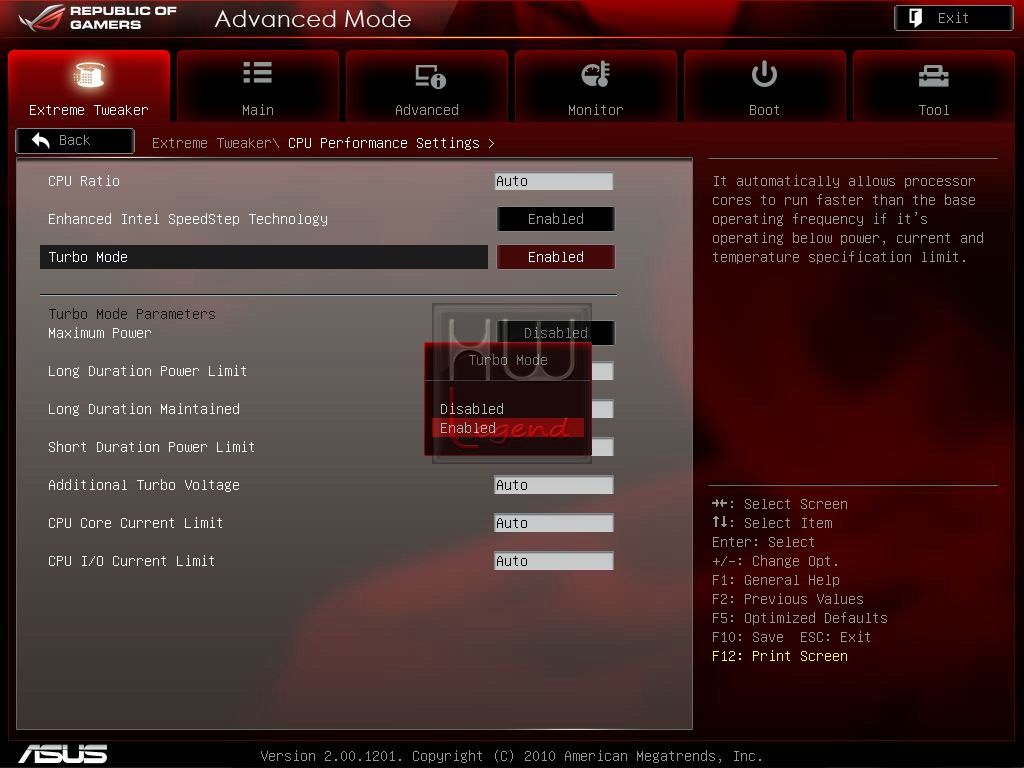The height and width of the screenshot is (768, 1024).
Task: Click the Back arrow icon
Action: pos(40,140)
